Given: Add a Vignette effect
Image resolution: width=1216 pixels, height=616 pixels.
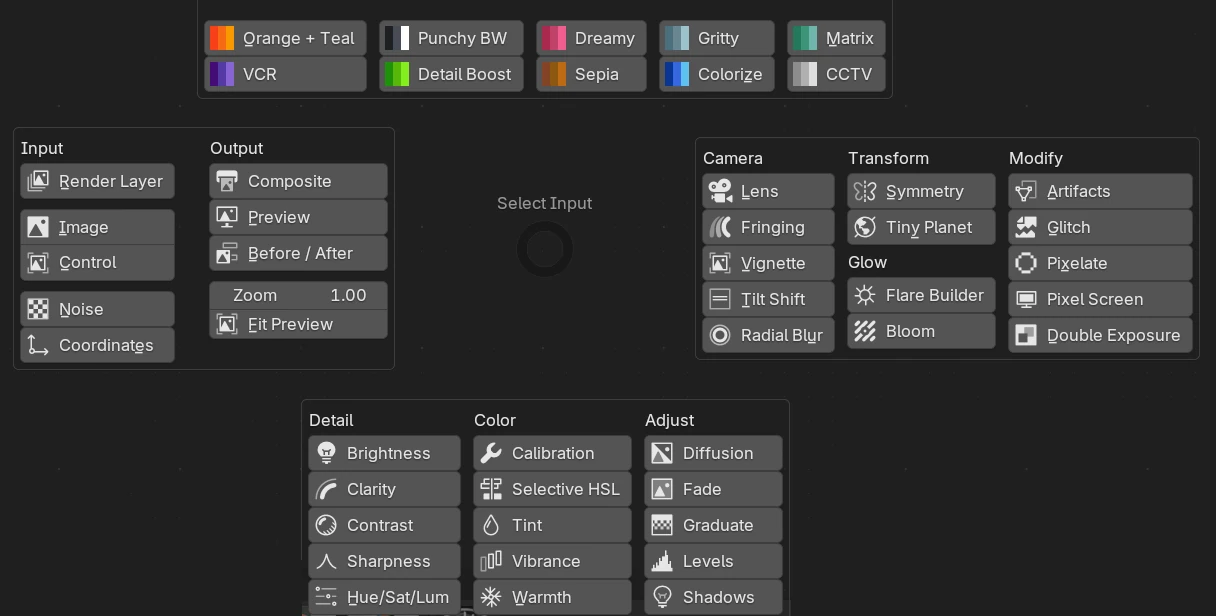Looking at the screenshot, I should pos(768,263).
